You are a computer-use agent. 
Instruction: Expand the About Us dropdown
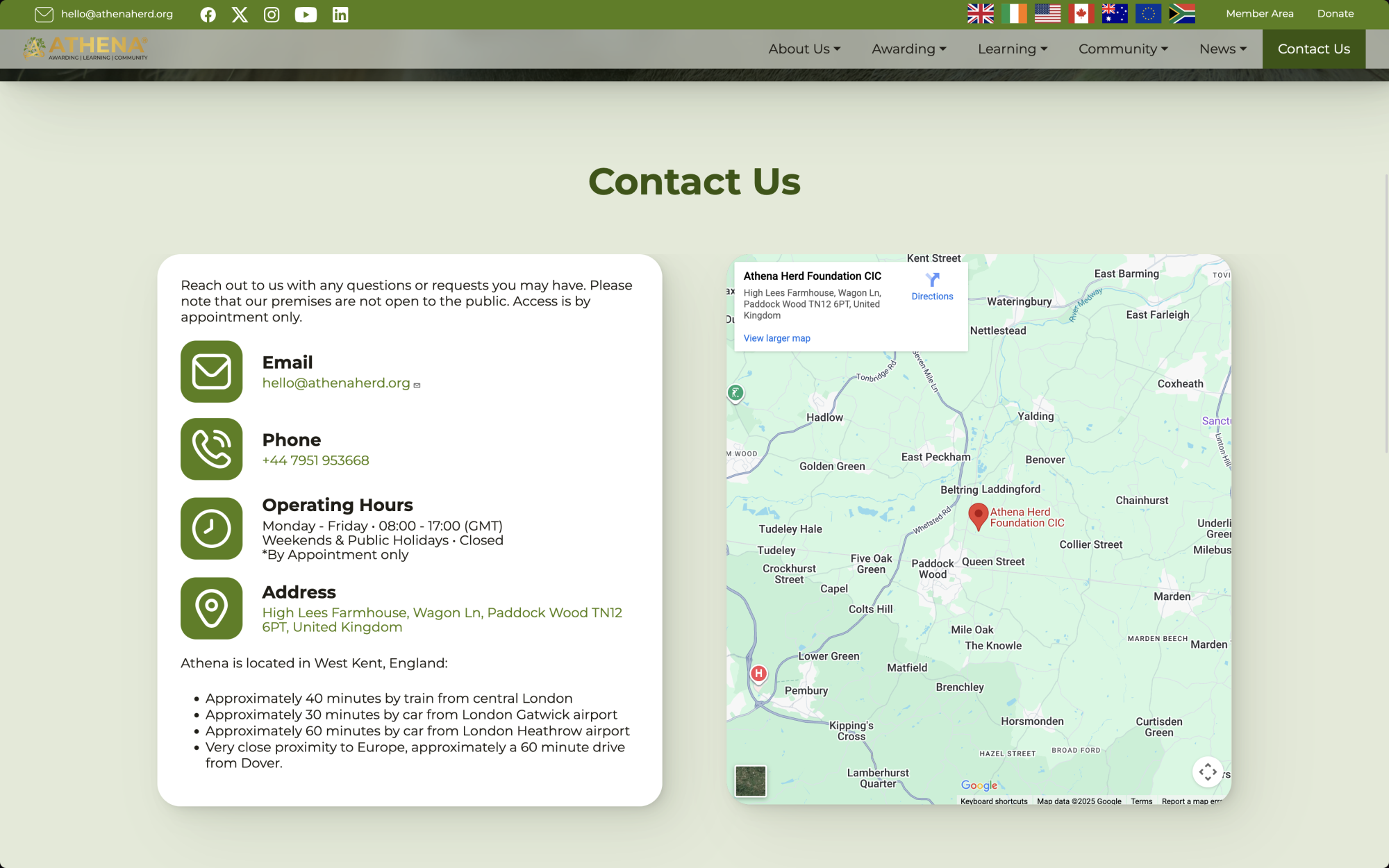(x=804, y=49)
